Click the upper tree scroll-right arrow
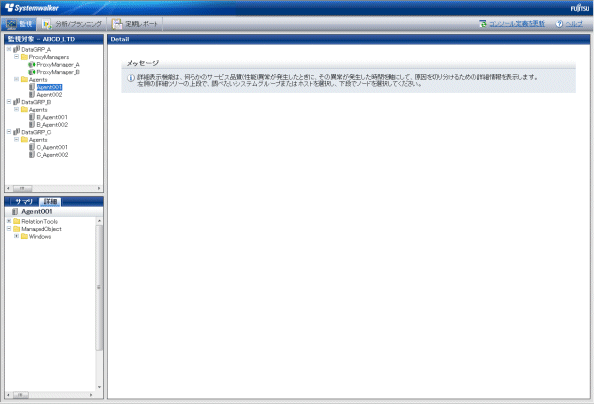The width and height of the screenshot is (594, 404). (99, 188)
